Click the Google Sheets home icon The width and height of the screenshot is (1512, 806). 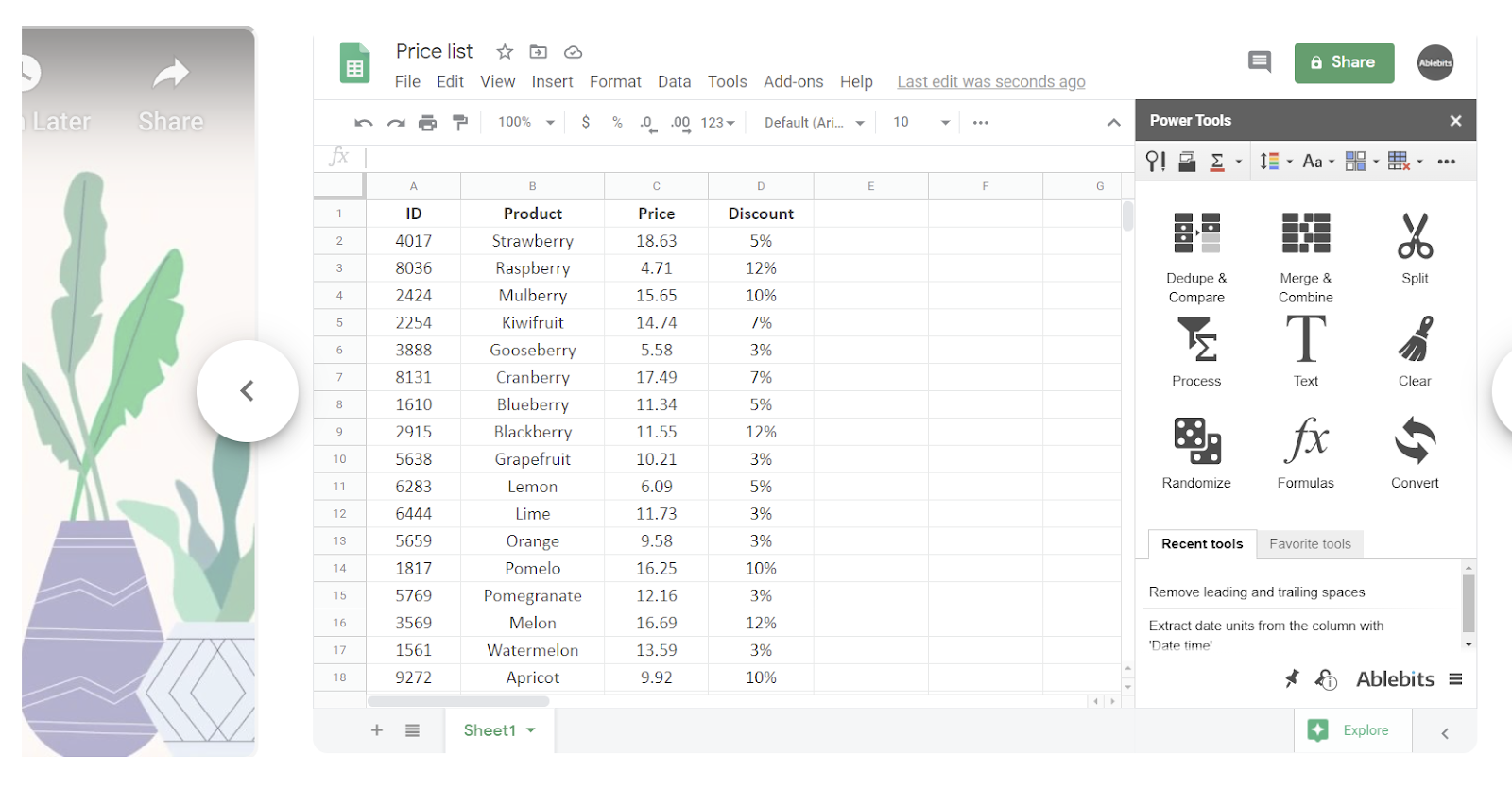(355, 63)
